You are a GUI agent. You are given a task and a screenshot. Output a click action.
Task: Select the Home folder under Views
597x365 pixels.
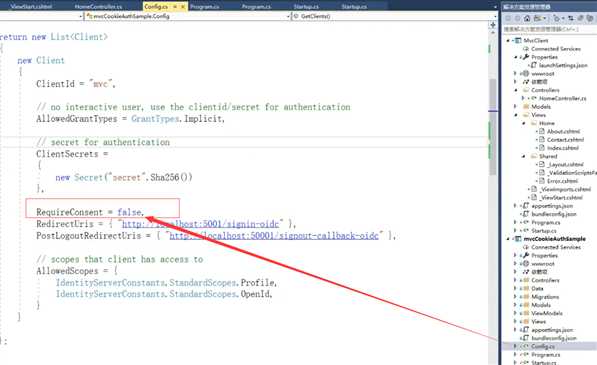(546, 123)
